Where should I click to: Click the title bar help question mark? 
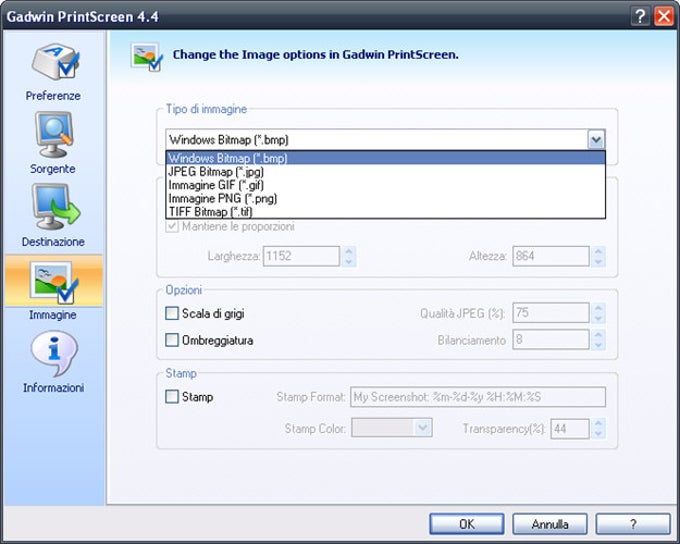pyautogui.click(x=640, y=16)
